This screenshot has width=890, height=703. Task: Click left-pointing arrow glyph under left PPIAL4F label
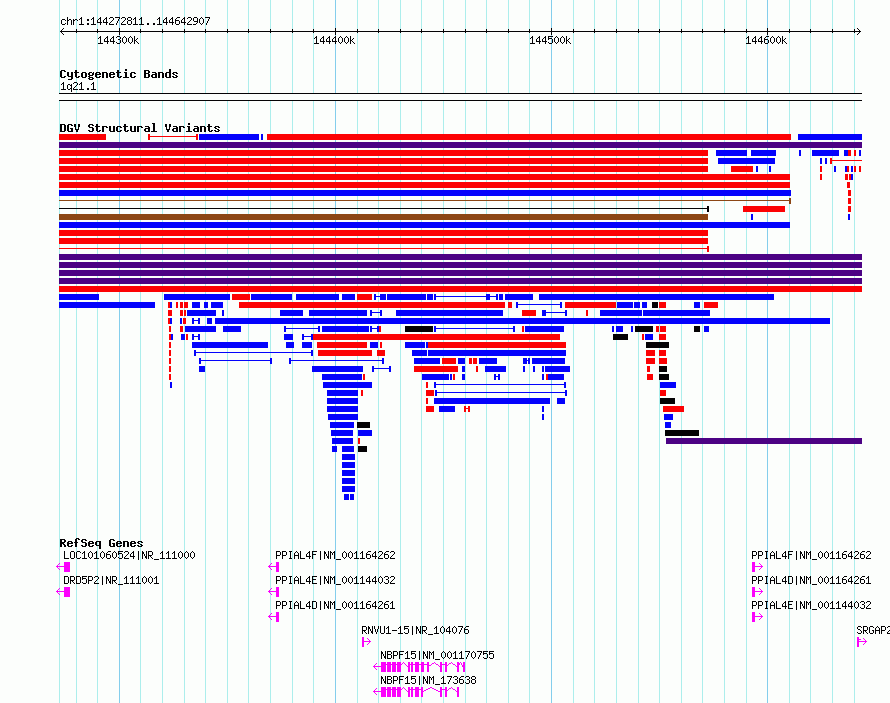(274, 567)
